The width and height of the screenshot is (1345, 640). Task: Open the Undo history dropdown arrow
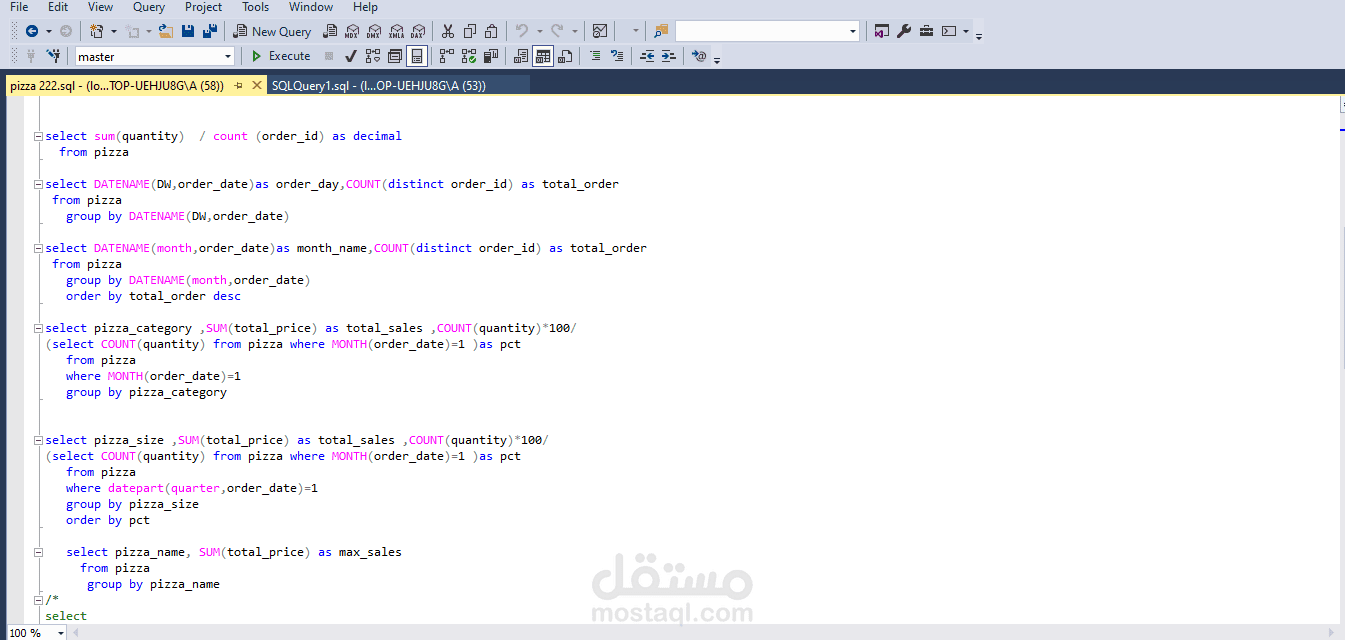click(x=540, y=31)
